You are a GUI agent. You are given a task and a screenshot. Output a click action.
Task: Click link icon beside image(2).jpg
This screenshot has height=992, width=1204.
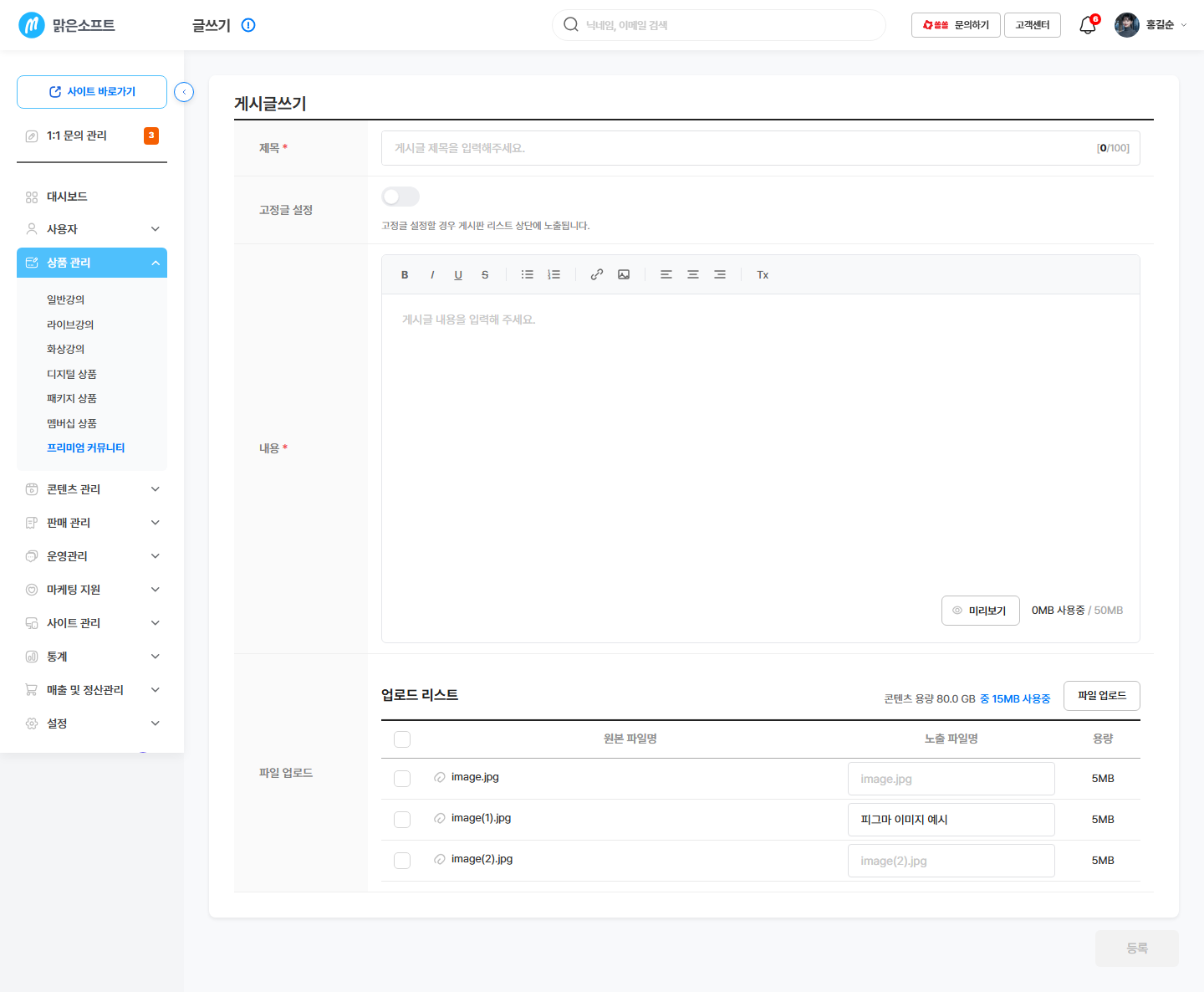coord(440,859)
